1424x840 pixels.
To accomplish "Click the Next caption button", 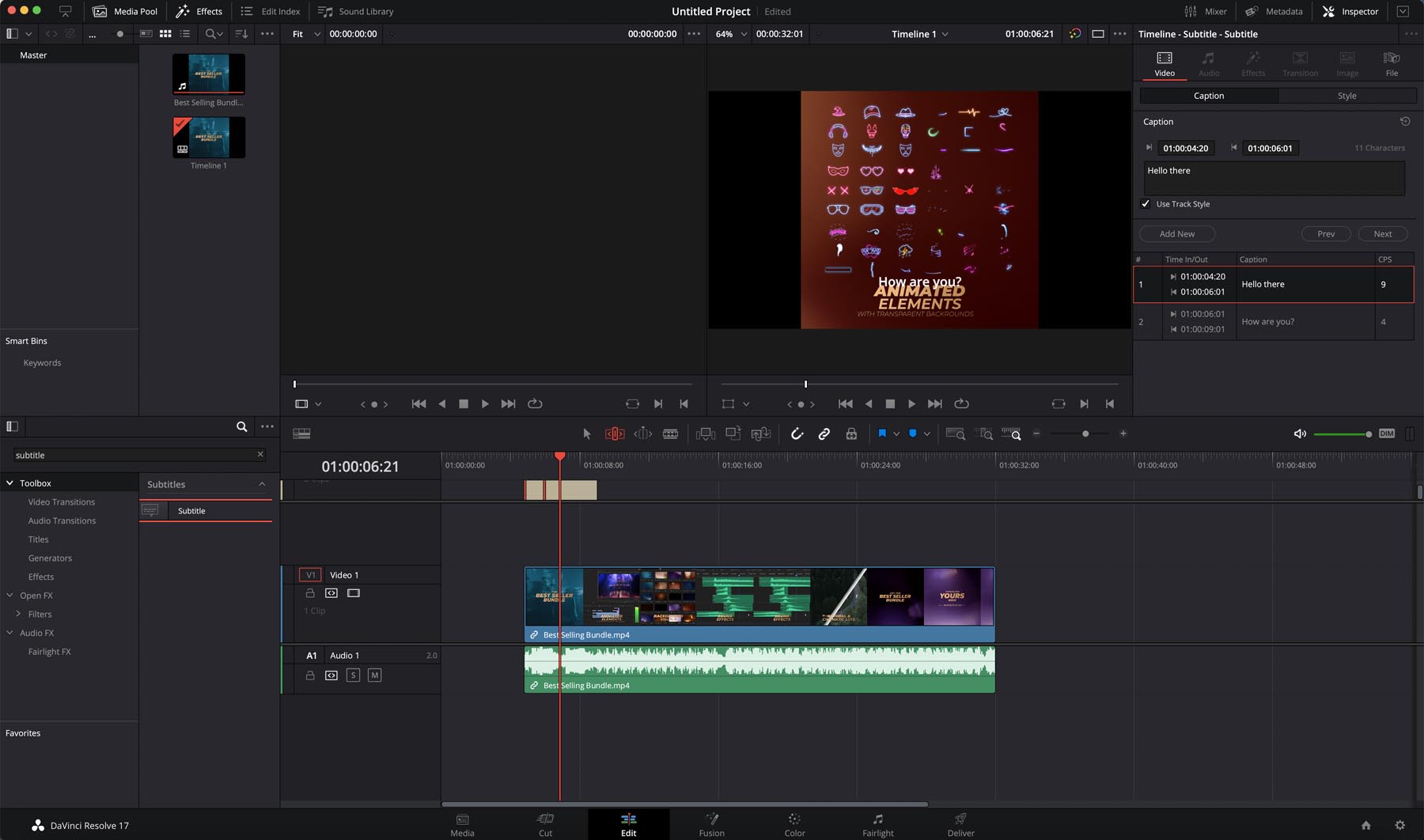I will coord(1381,233).
